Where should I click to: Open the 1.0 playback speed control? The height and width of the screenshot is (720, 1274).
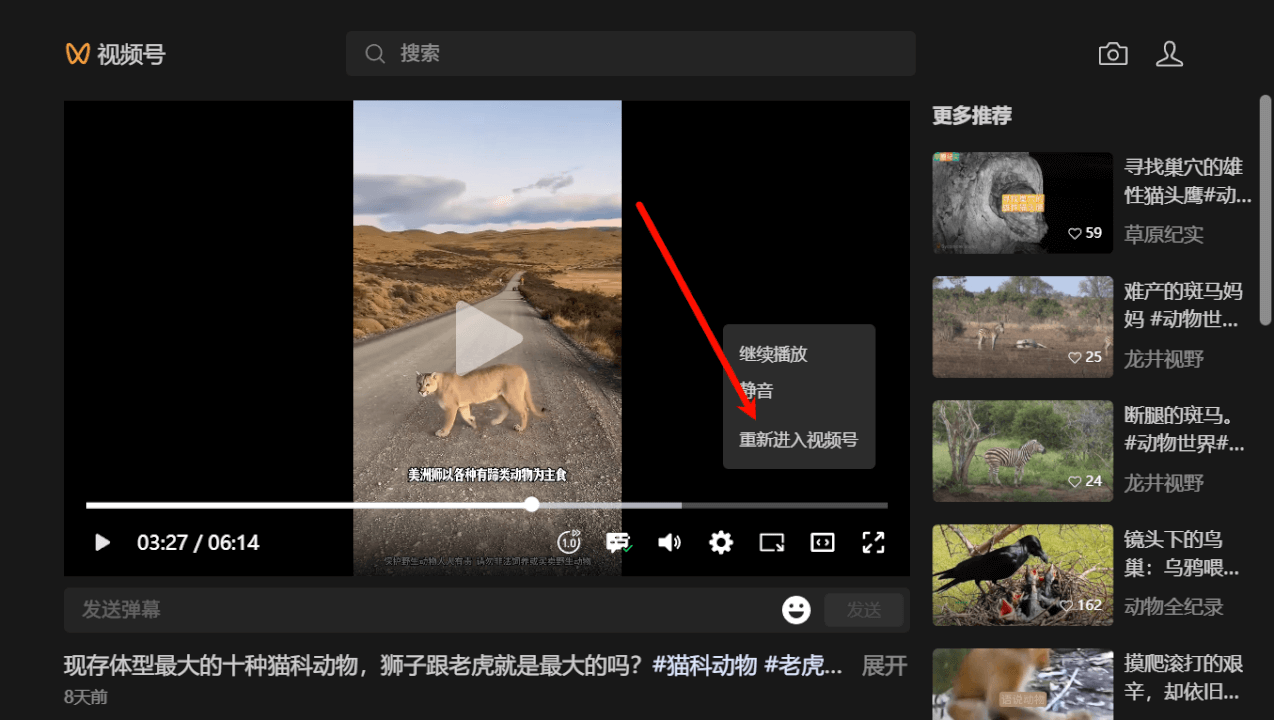568,542
